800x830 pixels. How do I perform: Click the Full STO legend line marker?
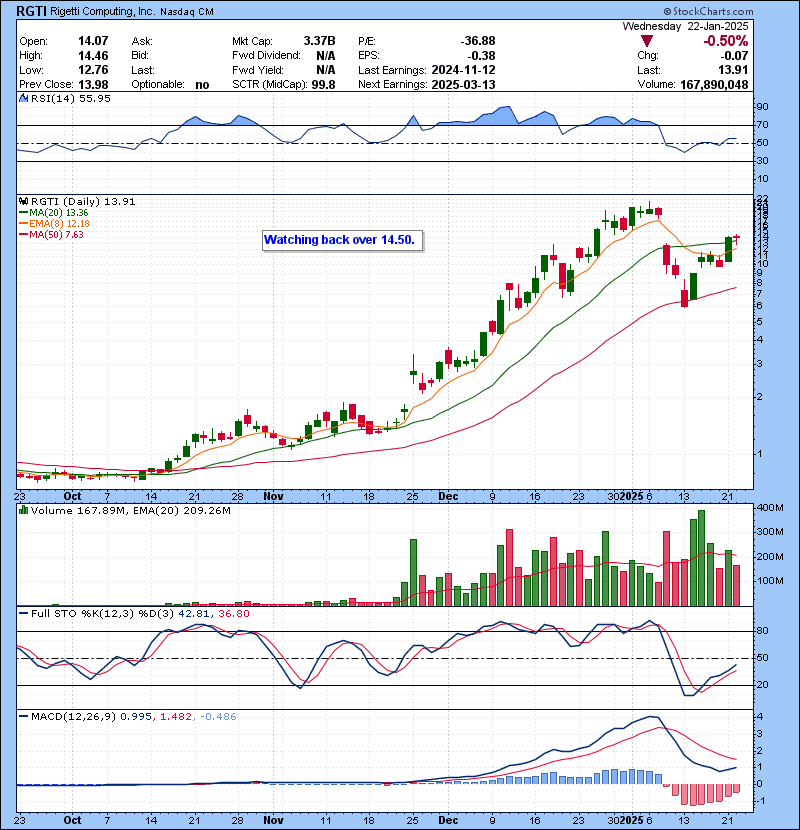[x=23, y=614]
